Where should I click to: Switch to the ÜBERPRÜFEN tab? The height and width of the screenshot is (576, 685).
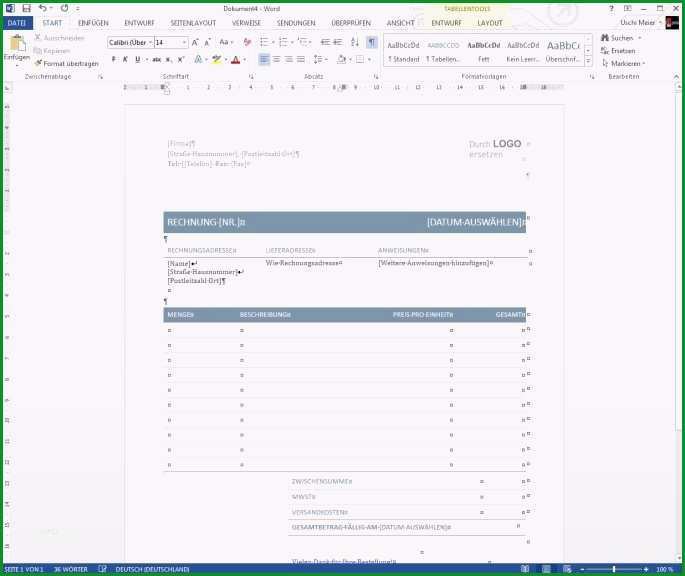tap(351, 23)
